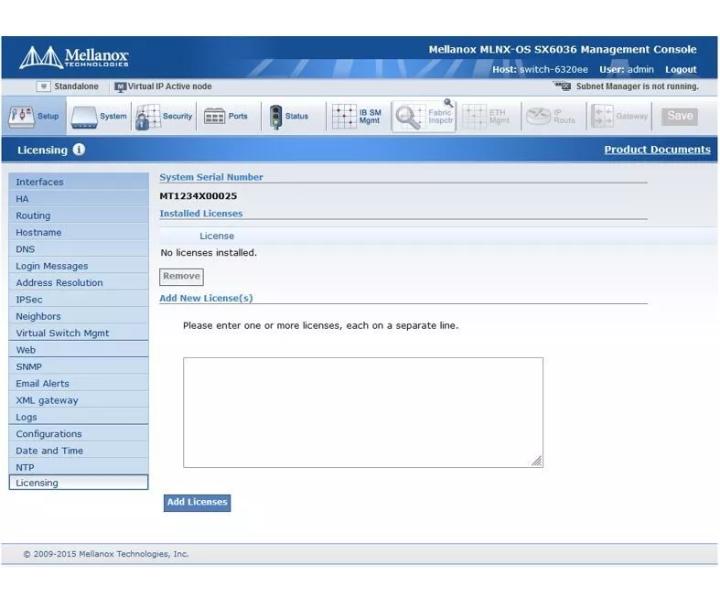The height and width of the screenshot is (600, 720).
Task: Open the Product Documents link
Action: pyautogui.click(x=657, y=150)
